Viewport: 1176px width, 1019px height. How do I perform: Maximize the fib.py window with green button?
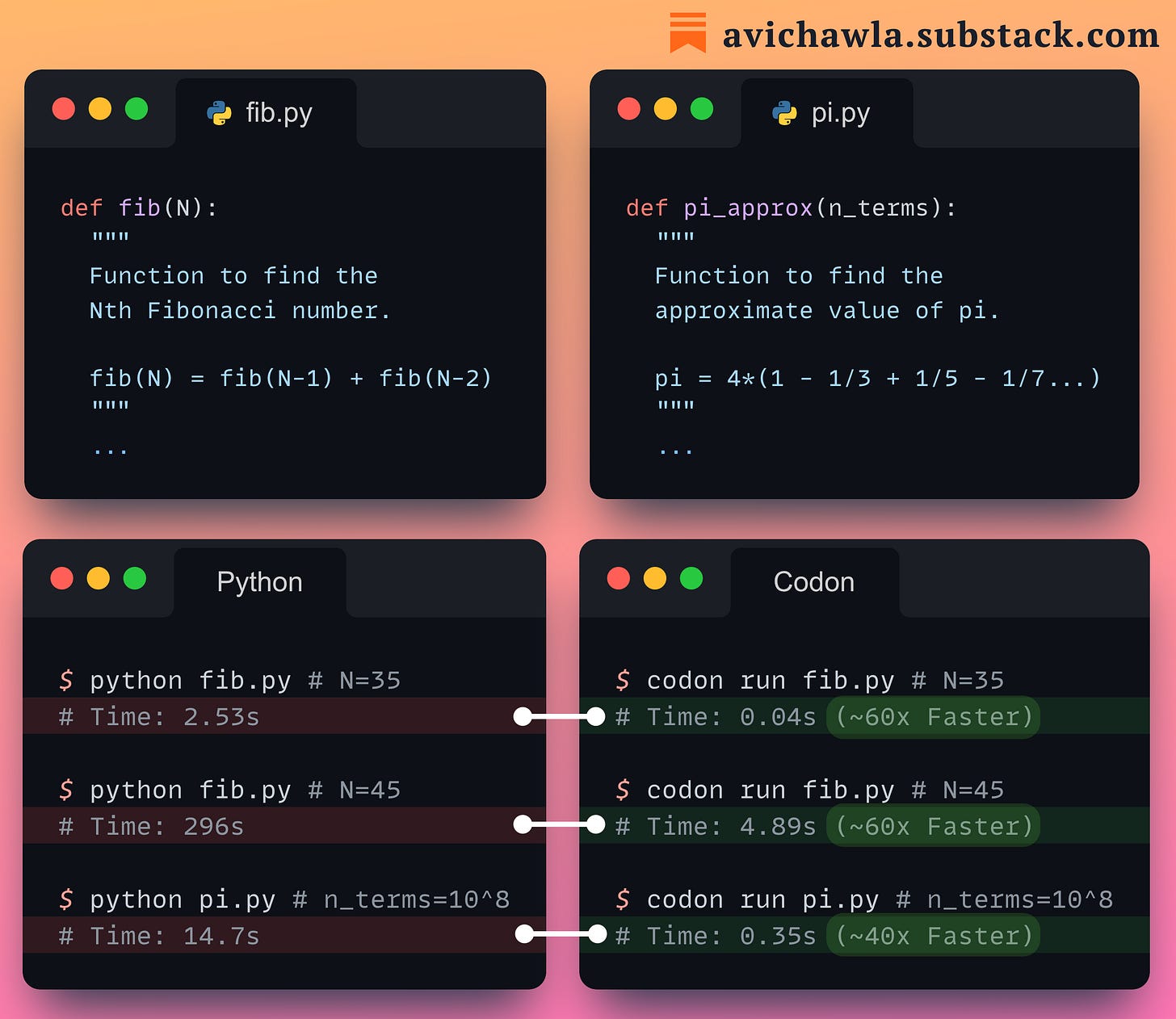point(136,108)
